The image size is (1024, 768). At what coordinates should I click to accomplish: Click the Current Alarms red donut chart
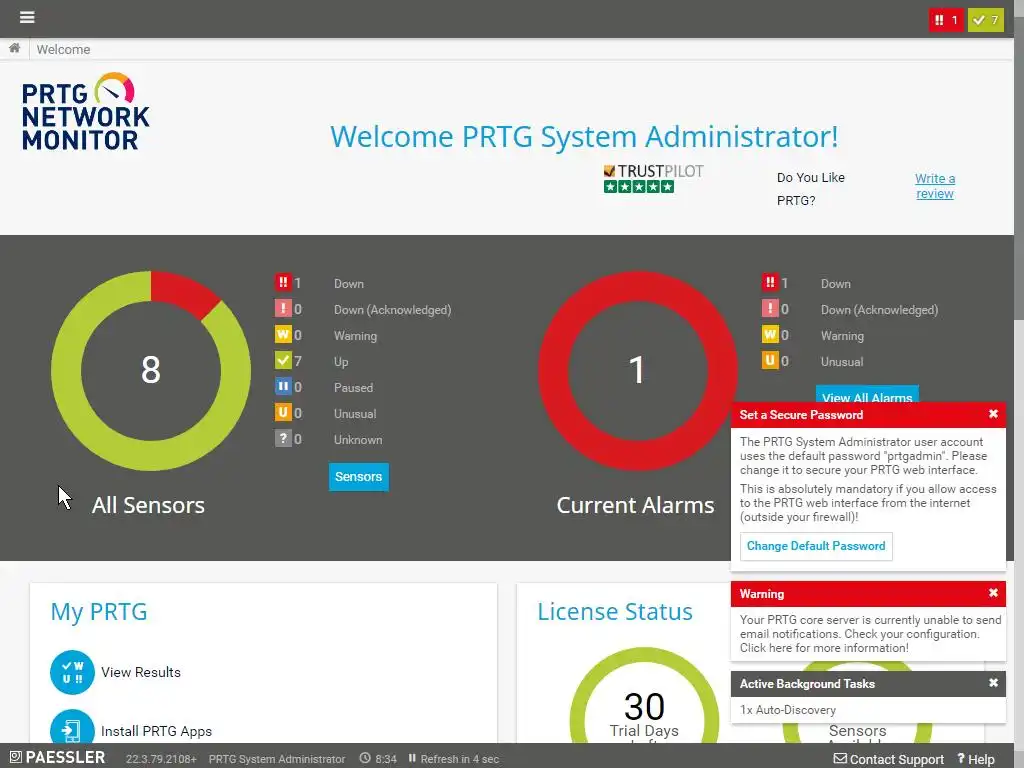tap(637, 370)
